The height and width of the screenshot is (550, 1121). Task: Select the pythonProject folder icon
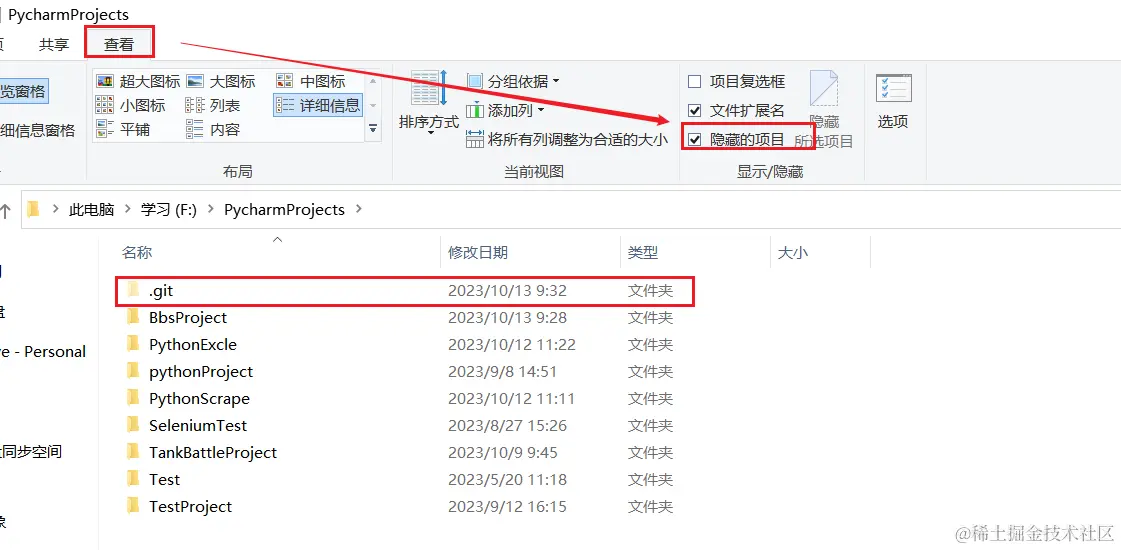tap(133, 371)
